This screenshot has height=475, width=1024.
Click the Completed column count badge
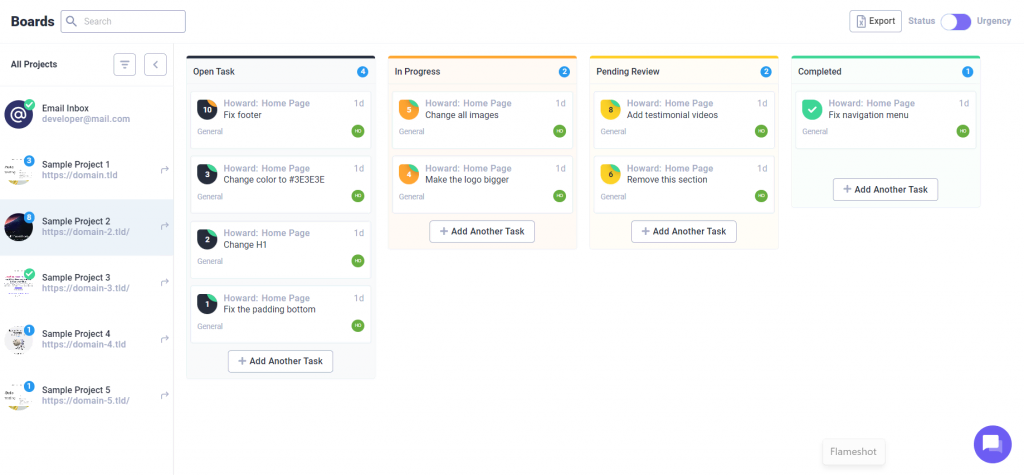point(968,72)
